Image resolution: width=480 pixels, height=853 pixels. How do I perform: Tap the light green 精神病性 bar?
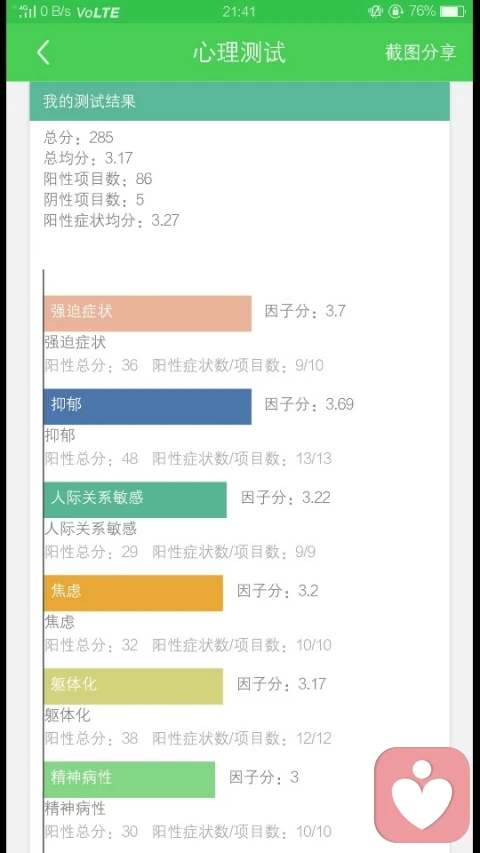[x=130, y=779]
